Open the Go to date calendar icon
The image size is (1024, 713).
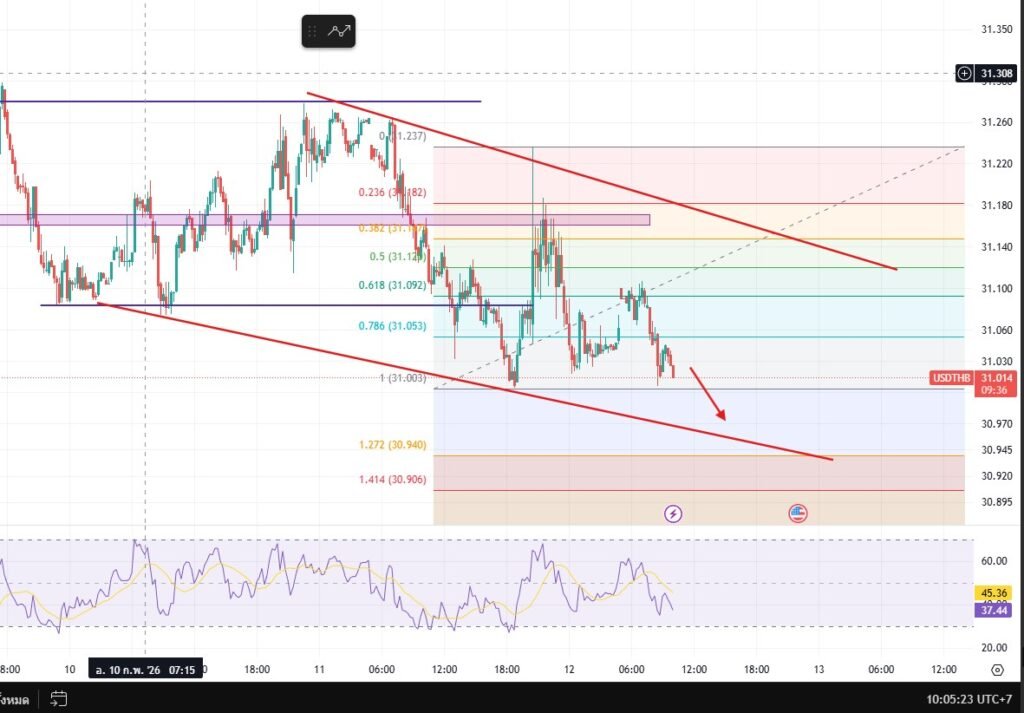pos(59,698)
